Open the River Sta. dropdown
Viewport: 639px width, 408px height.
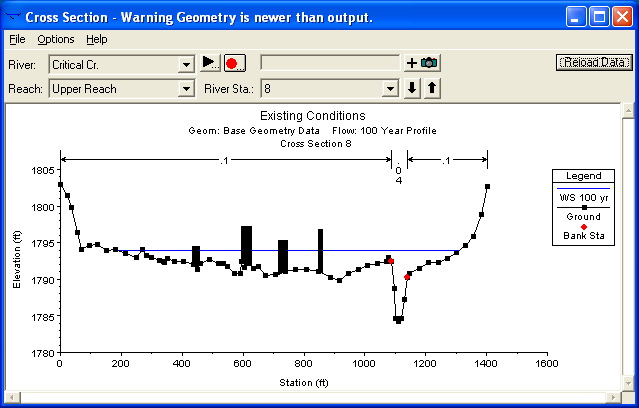click(387, 89)
